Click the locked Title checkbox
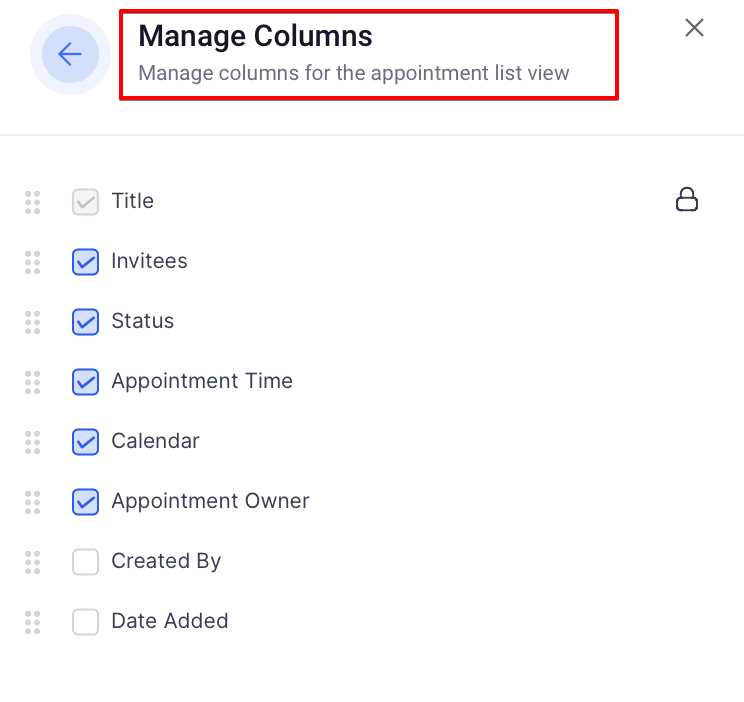This screenshot has height=702, width=744. [86, 202]
